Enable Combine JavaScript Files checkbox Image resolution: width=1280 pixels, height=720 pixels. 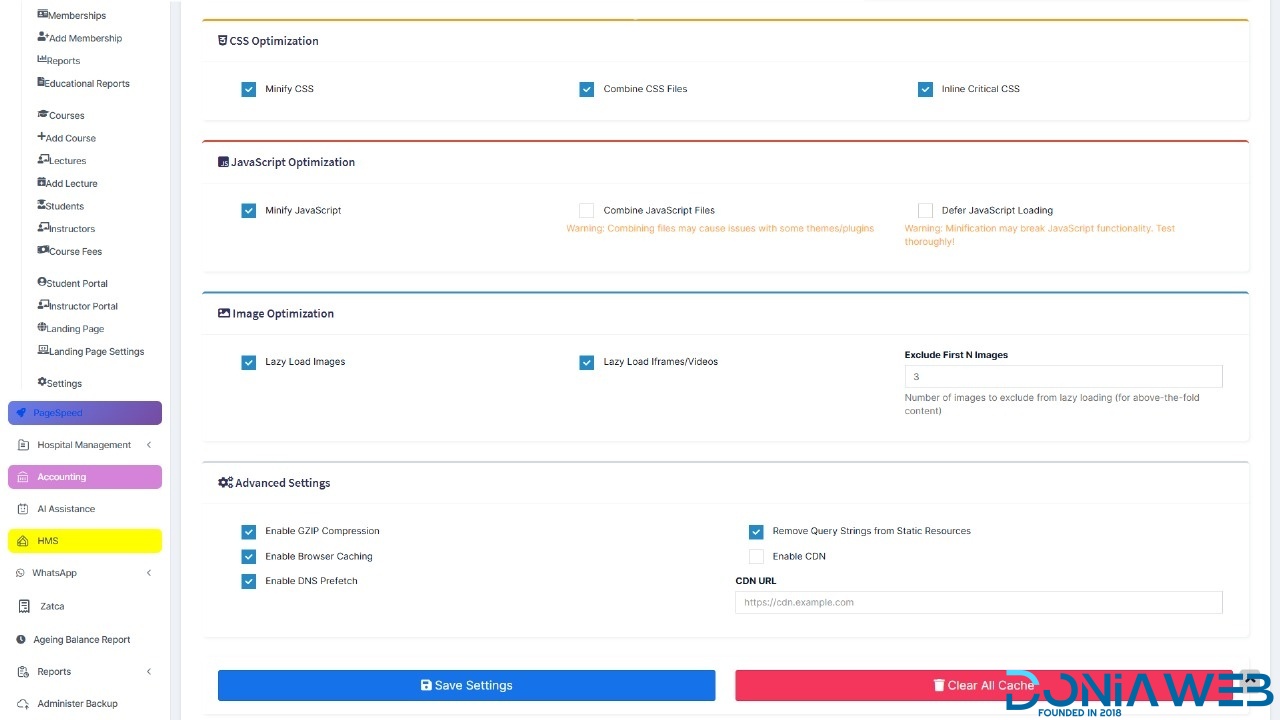587,211
